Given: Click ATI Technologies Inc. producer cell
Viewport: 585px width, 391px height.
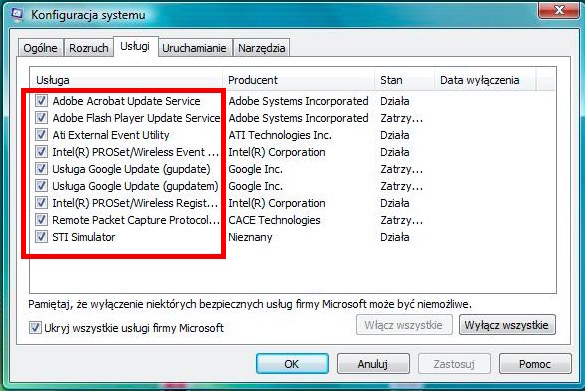Looking at the screenshot, I should click(280, 135).
